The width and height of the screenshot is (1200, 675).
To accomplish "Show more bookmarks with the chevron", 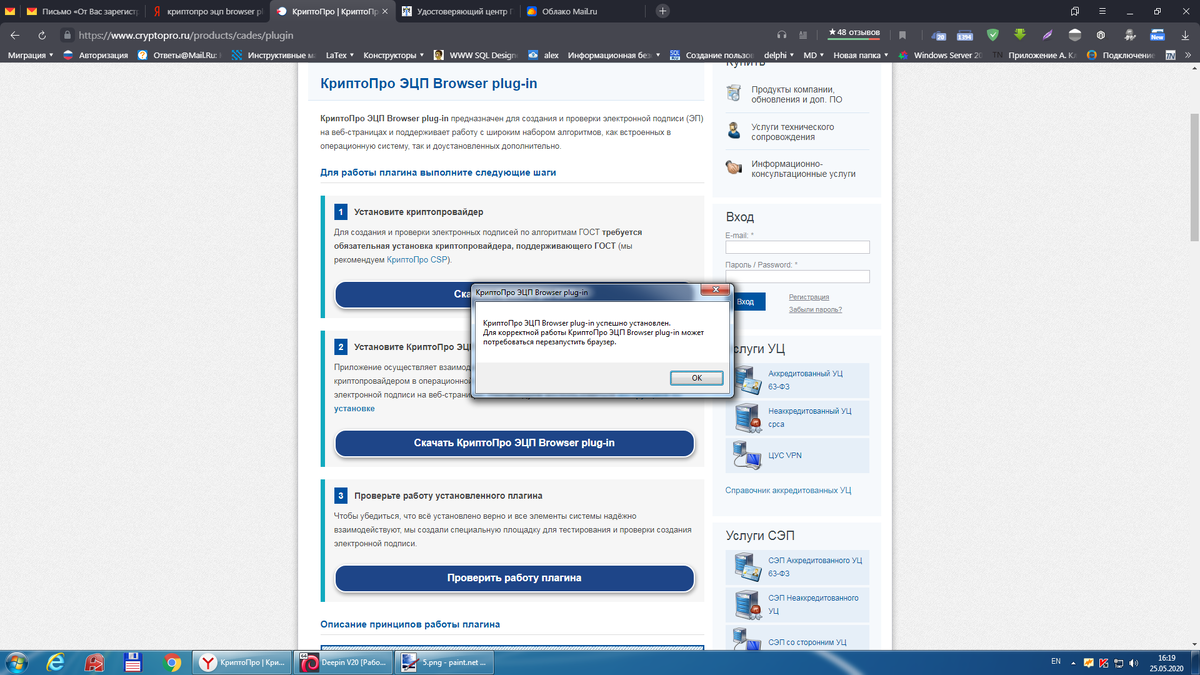I will tap(1189, 55).
